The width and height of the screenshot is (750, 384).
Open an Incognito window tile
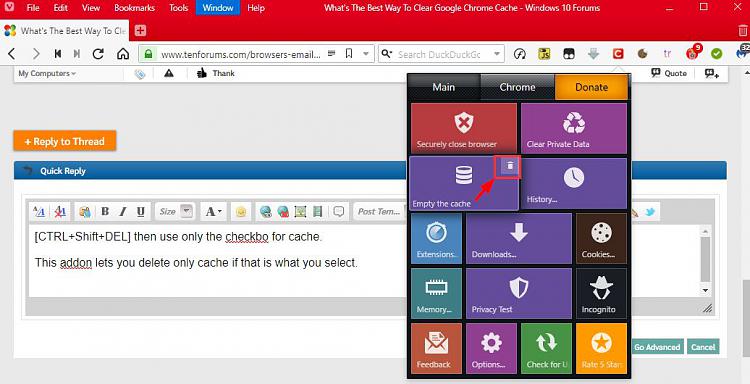[601, 293]
